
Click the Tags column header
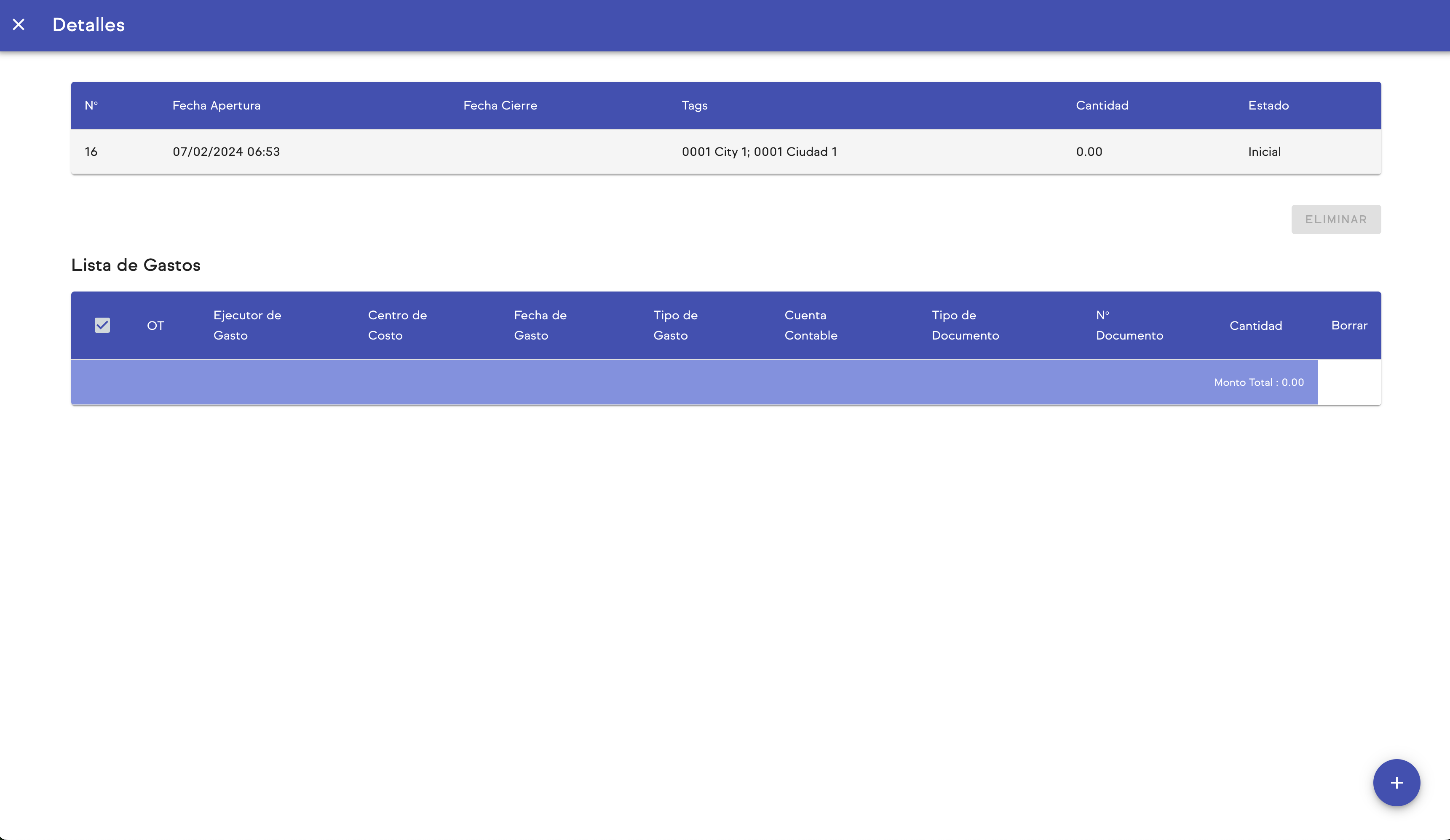pyautogui.click(x=695, y=105)
